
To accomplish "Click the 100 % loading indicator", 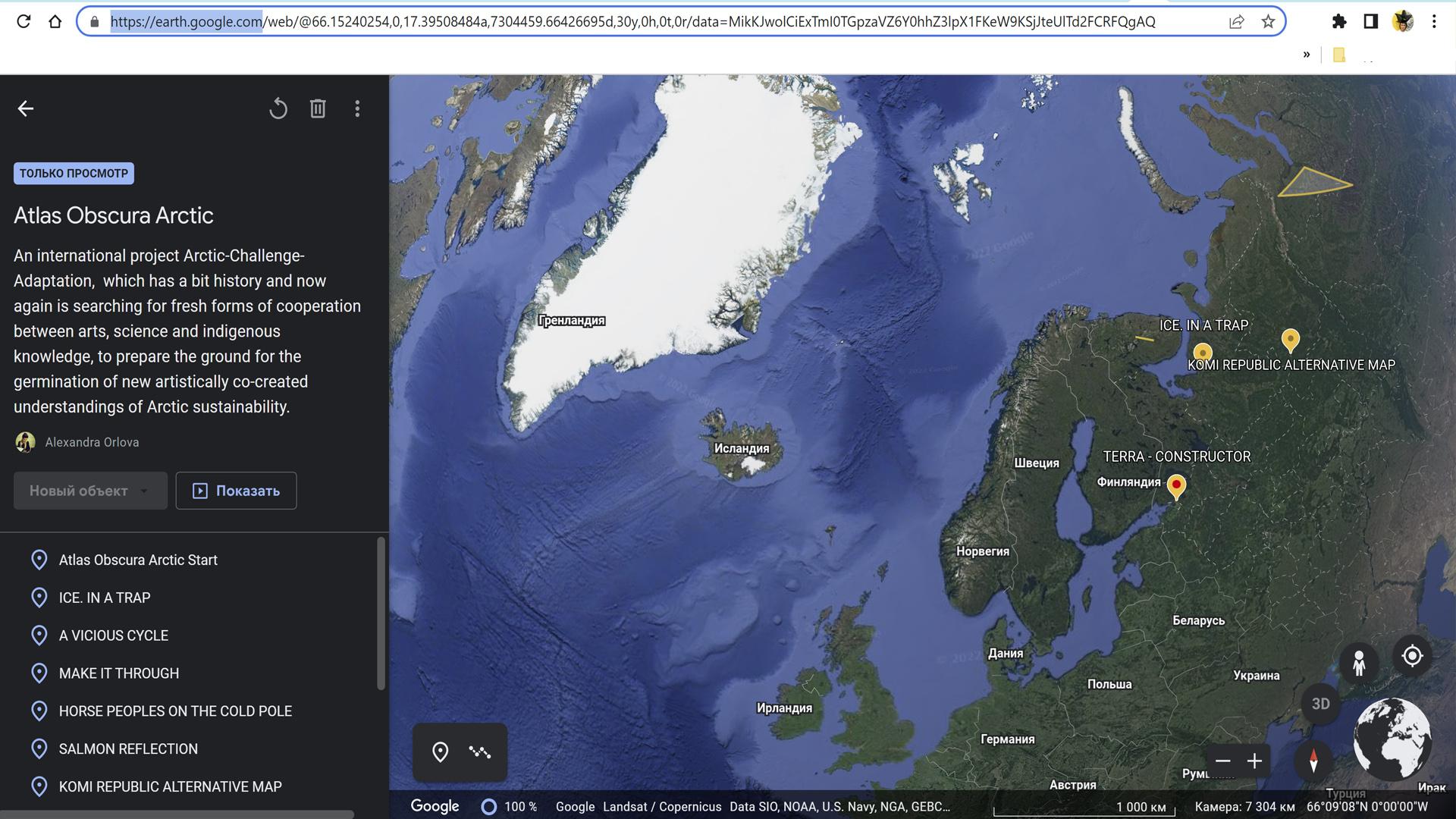I will point(509,807).
